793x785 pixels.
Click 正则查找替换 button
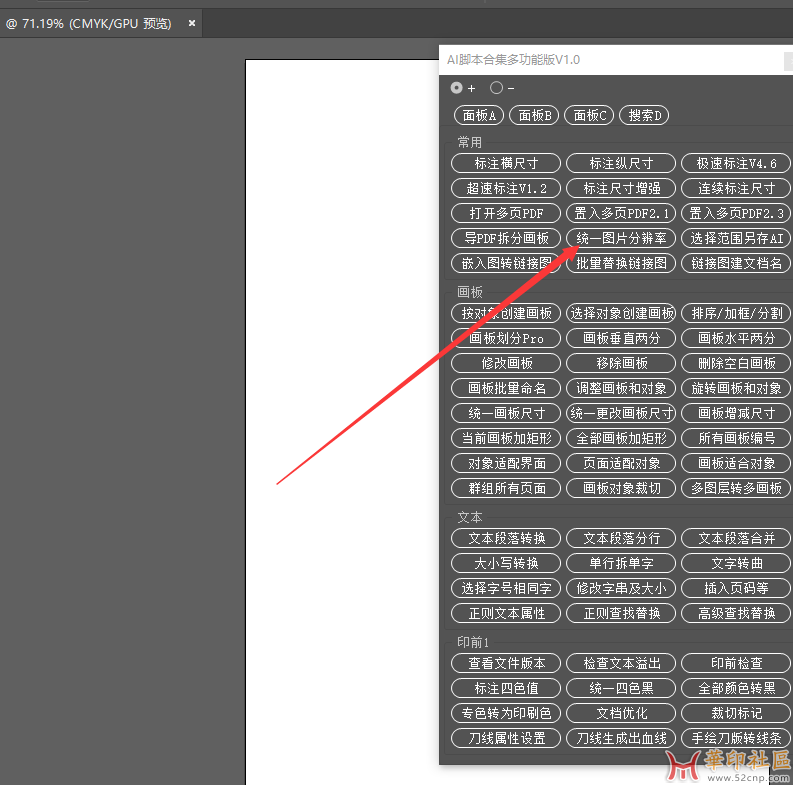coord(621,613)
